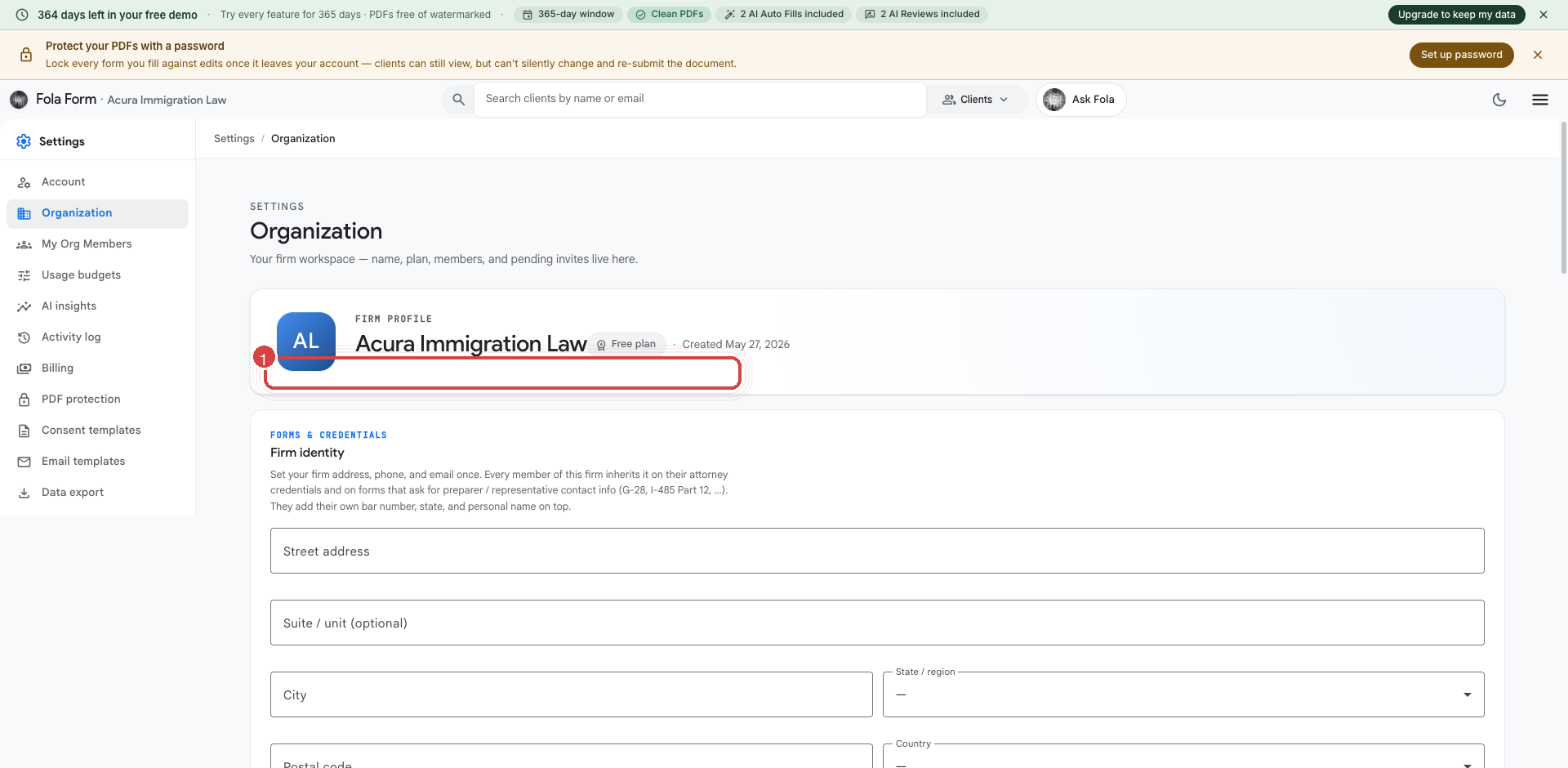Open Usage budgets settings
1568x768 pixels.
97,275
